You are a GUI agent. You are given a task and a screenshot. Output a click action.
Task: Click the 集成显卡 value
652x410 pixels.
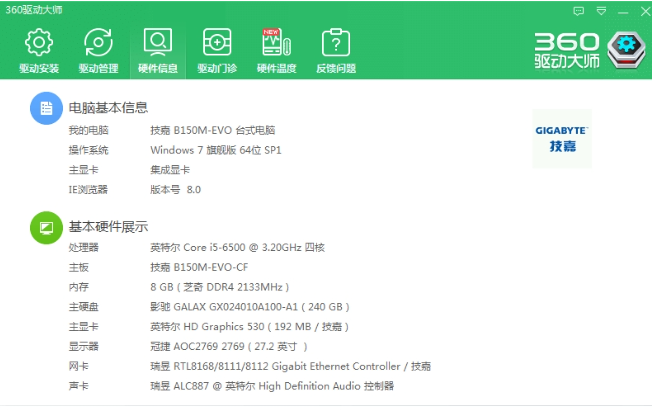pos(170,170)
